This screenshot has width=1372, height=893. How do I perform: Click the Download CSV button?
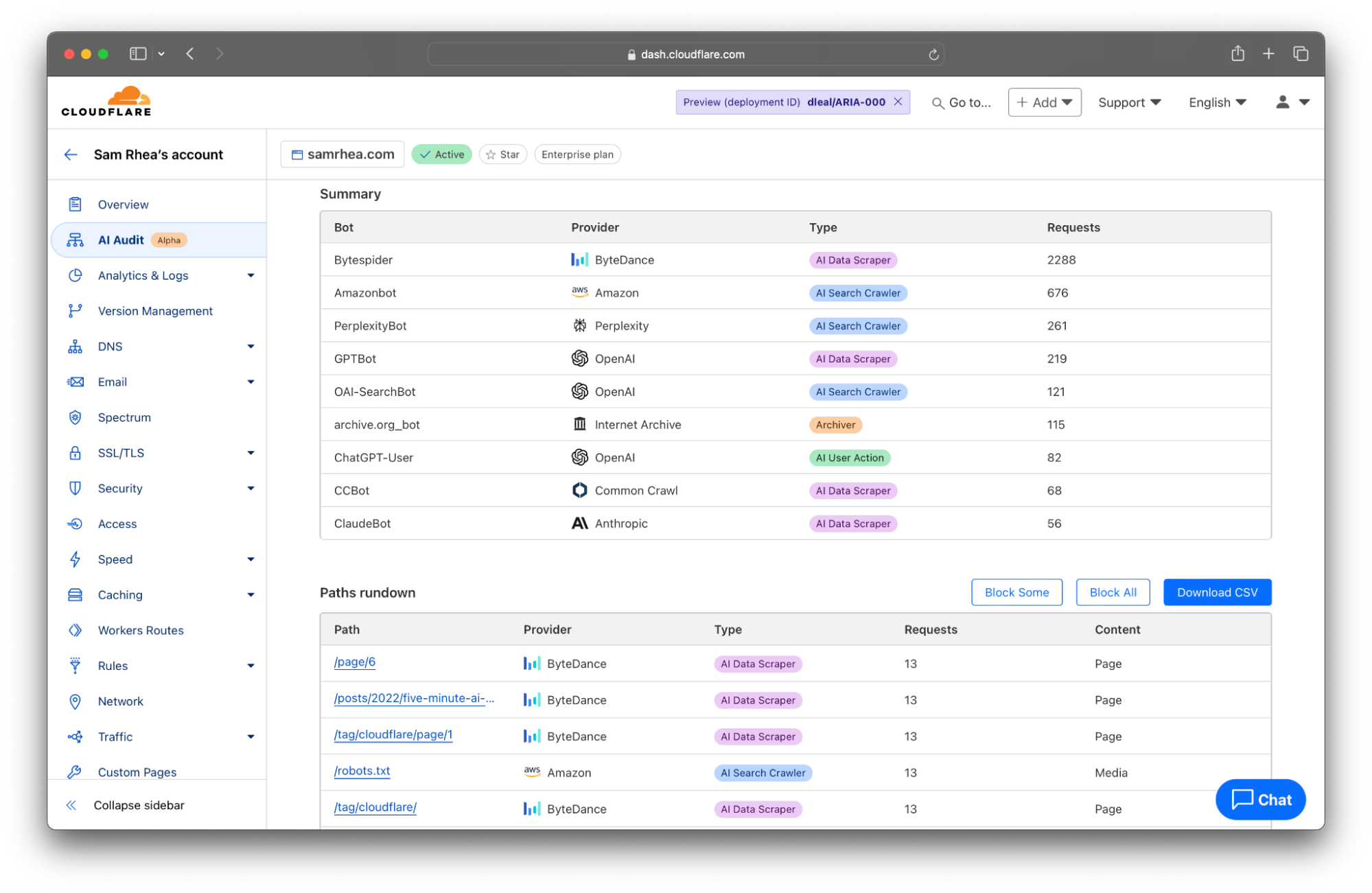(x=1216, y=592)
